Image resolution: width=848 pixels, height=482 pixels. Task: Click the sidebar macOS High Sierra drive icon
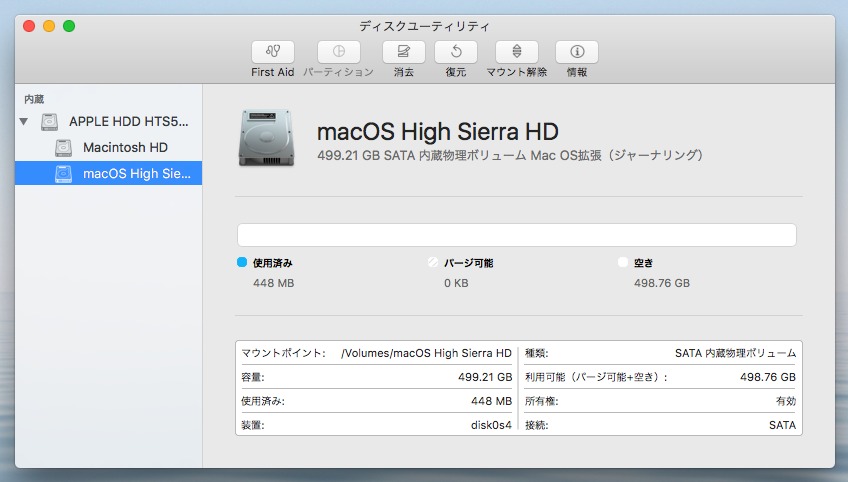tap(63, 174)
